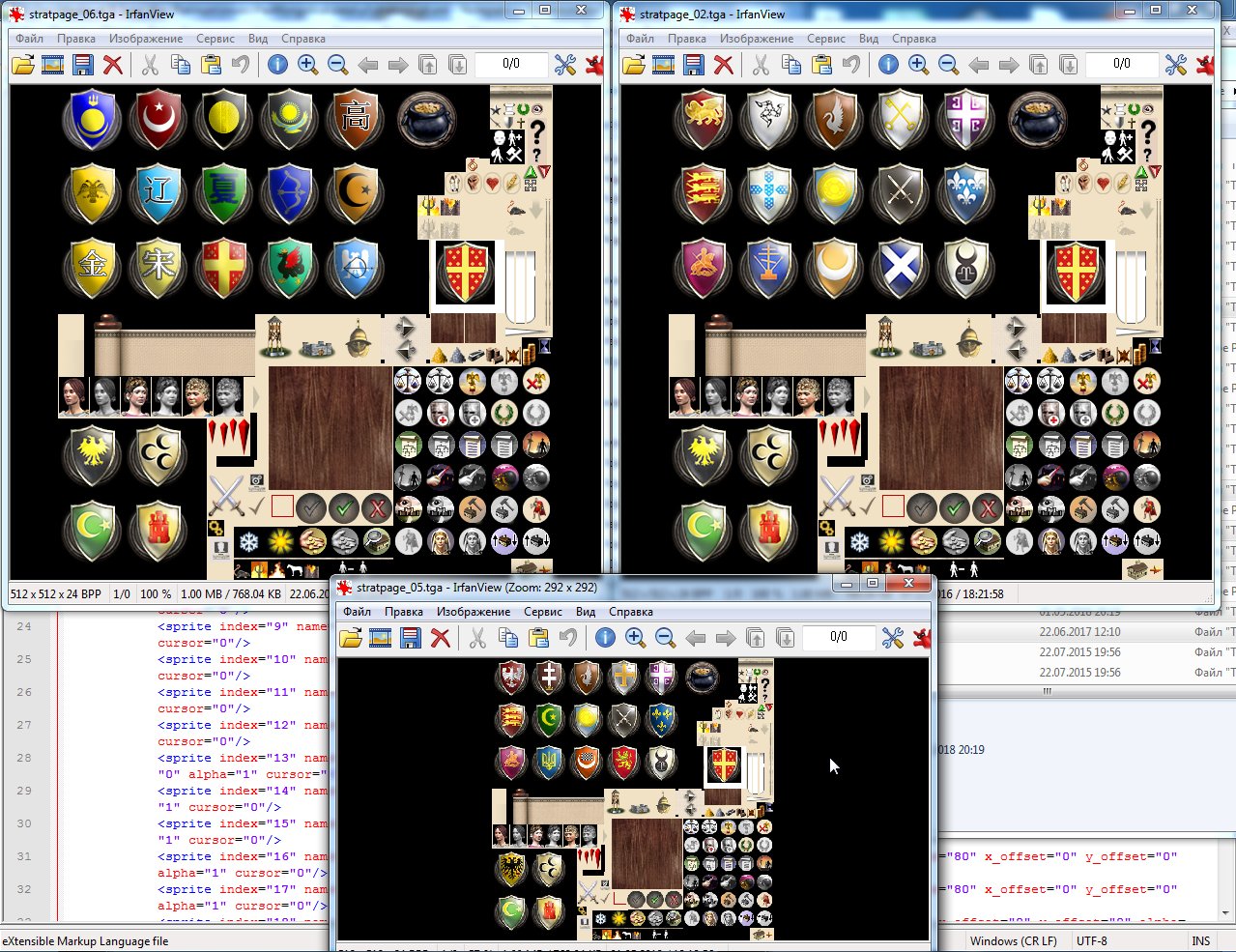Undo icon in stratpage_05 toolbar
This screenshot has height=952, width=1236.
(568, 638)
